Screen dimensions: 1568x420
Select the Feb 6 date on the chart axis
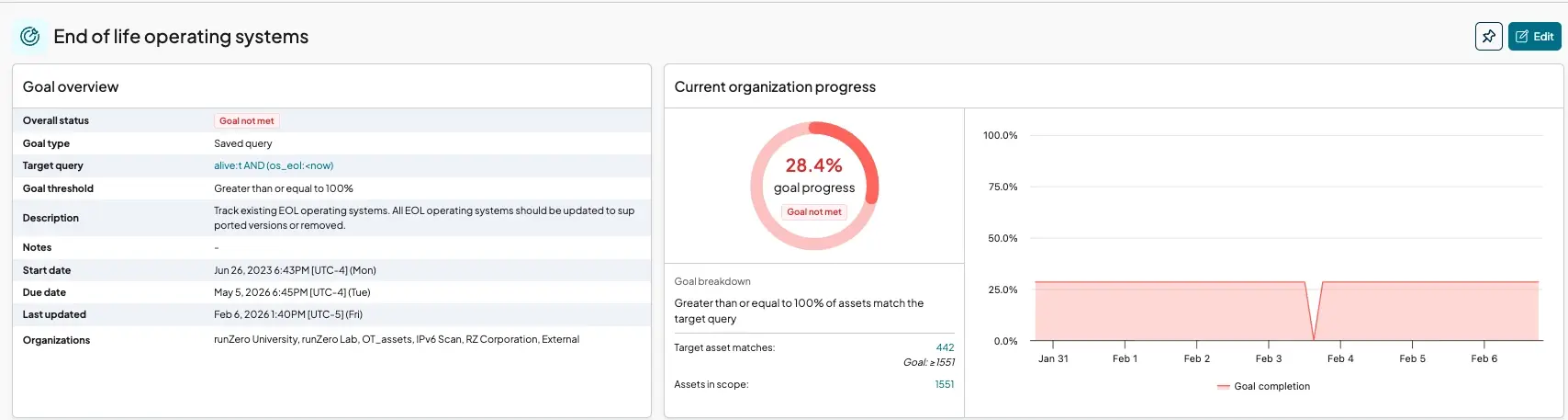(1484, 359)
